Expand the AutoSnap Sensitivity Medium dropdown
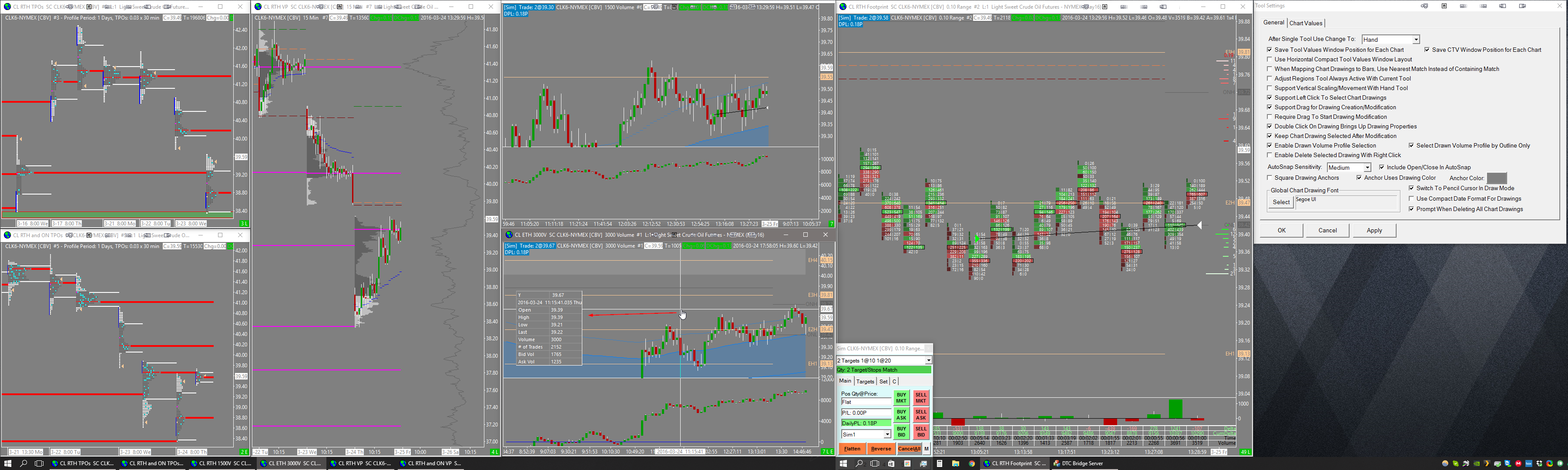This screenshot has width=1568, height=470. click(x=1367, y=168)
